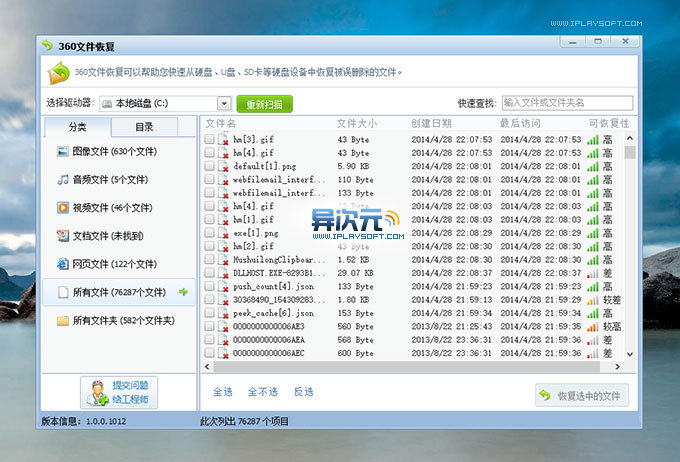This screenshot has width=680, height=462.
Task: Click the 29.07 KB size cell
Action: [355, 273]
